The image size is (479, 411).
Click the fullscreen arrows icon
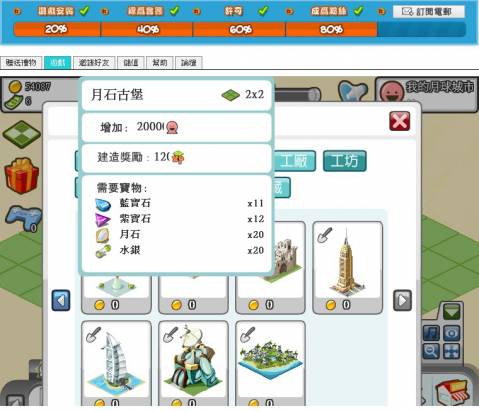tap(452, 351)
